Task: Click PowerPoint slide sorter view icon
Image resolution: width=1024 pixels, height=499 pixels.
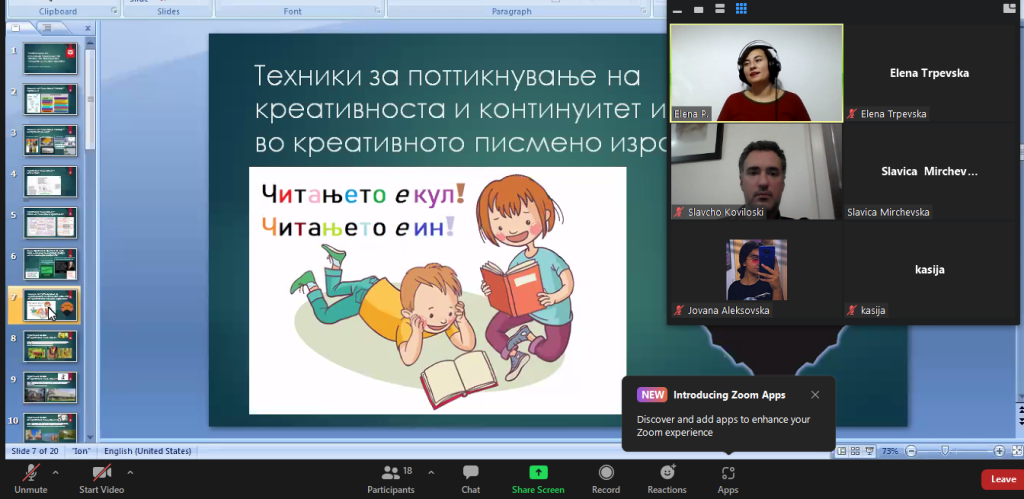Action: pos(855,451)
